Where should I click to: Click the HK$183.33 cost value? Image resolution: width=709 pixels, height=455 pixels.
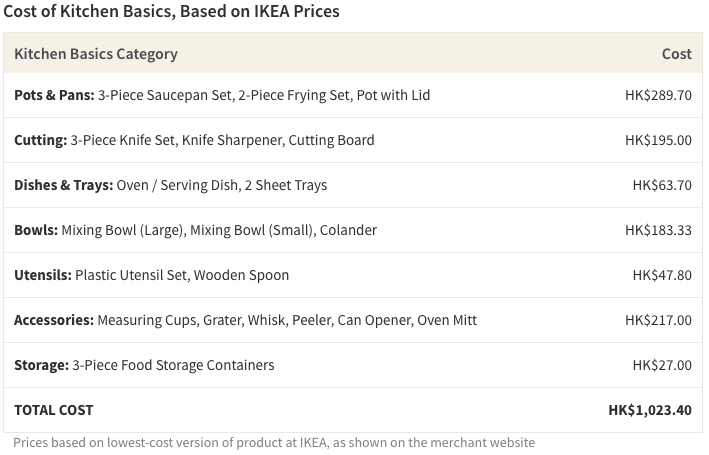(658, 230)
